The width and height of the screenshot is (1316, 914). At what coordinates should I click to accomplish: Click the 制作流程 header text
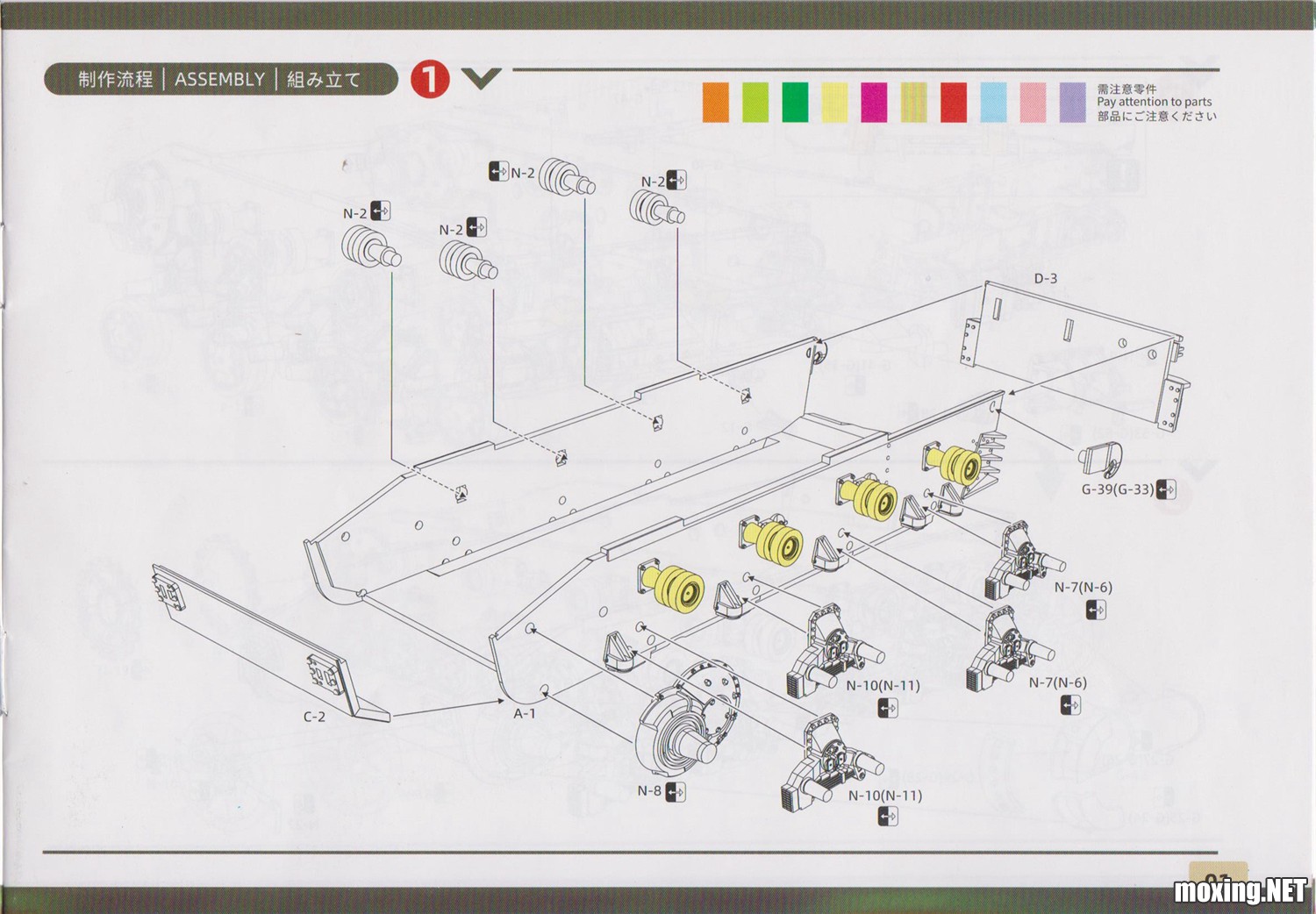click(115, 79)
